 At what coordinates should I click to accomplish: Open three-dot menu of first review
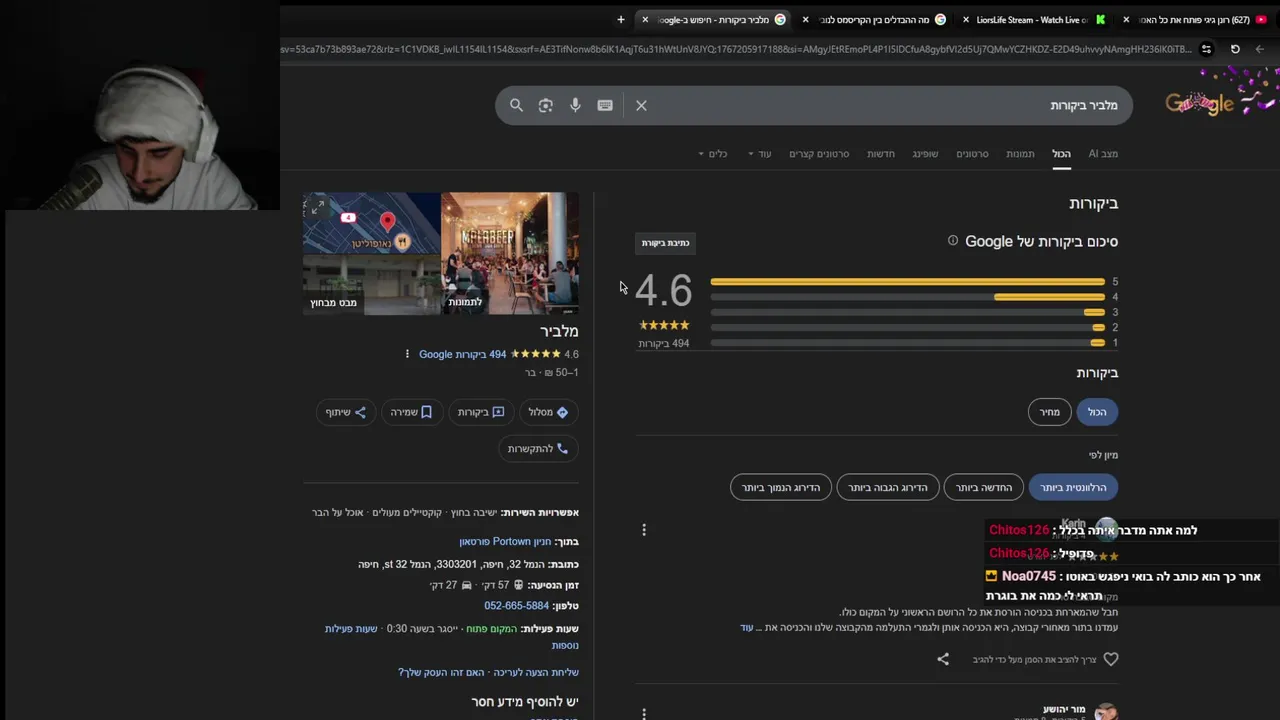[x=644, y=529]
